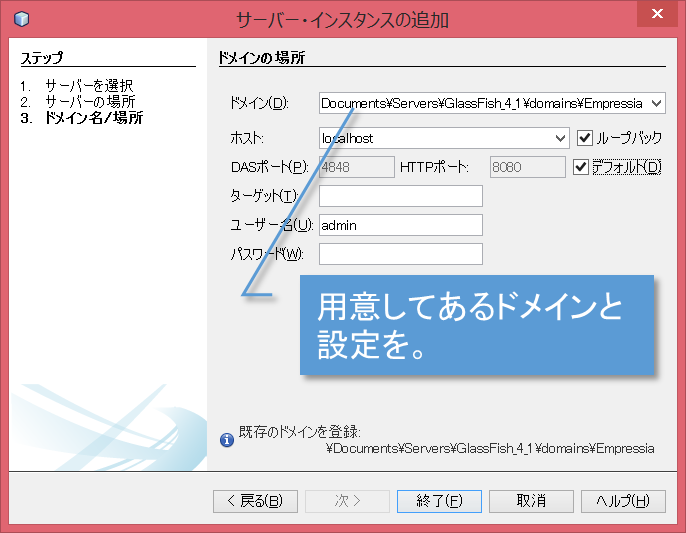Uncheck the デフォルト(D) checkbox
Viewport: 686px width, 533px height.
581,167
